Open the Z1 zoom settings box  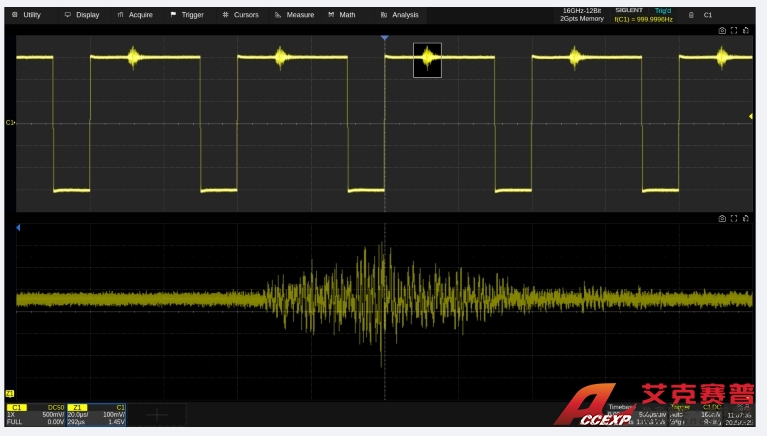97,415
